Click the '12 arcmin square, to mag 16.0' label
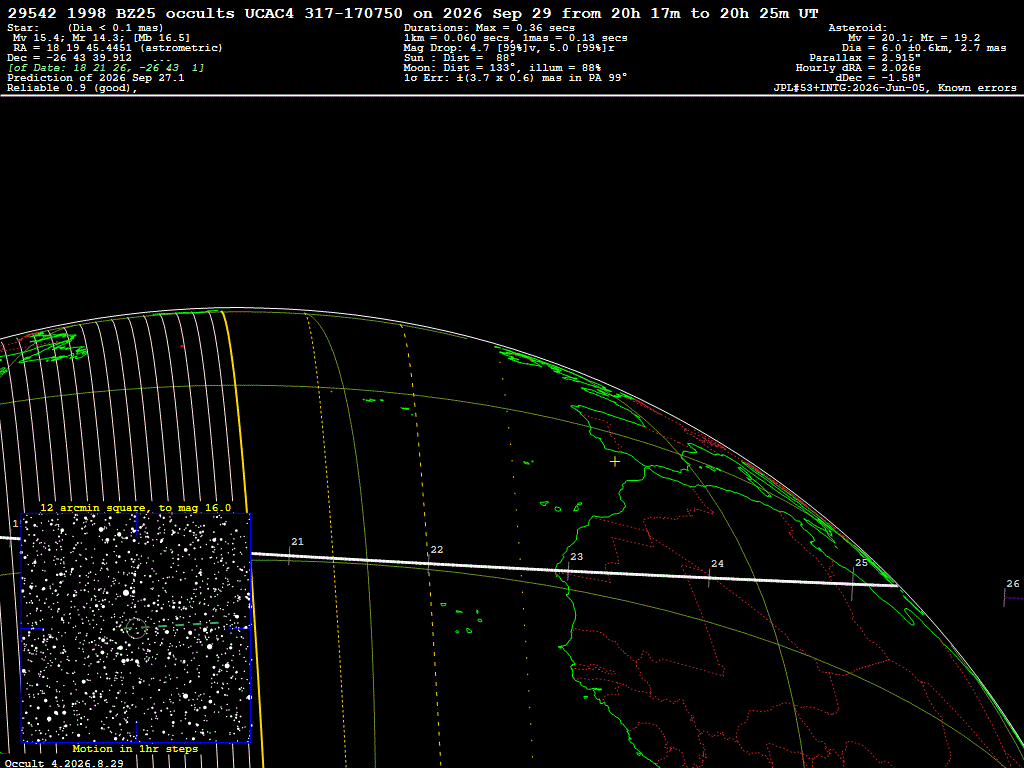Image resolution: width=1024 pixels, height=768 pixels. click(x=136, y=507)
